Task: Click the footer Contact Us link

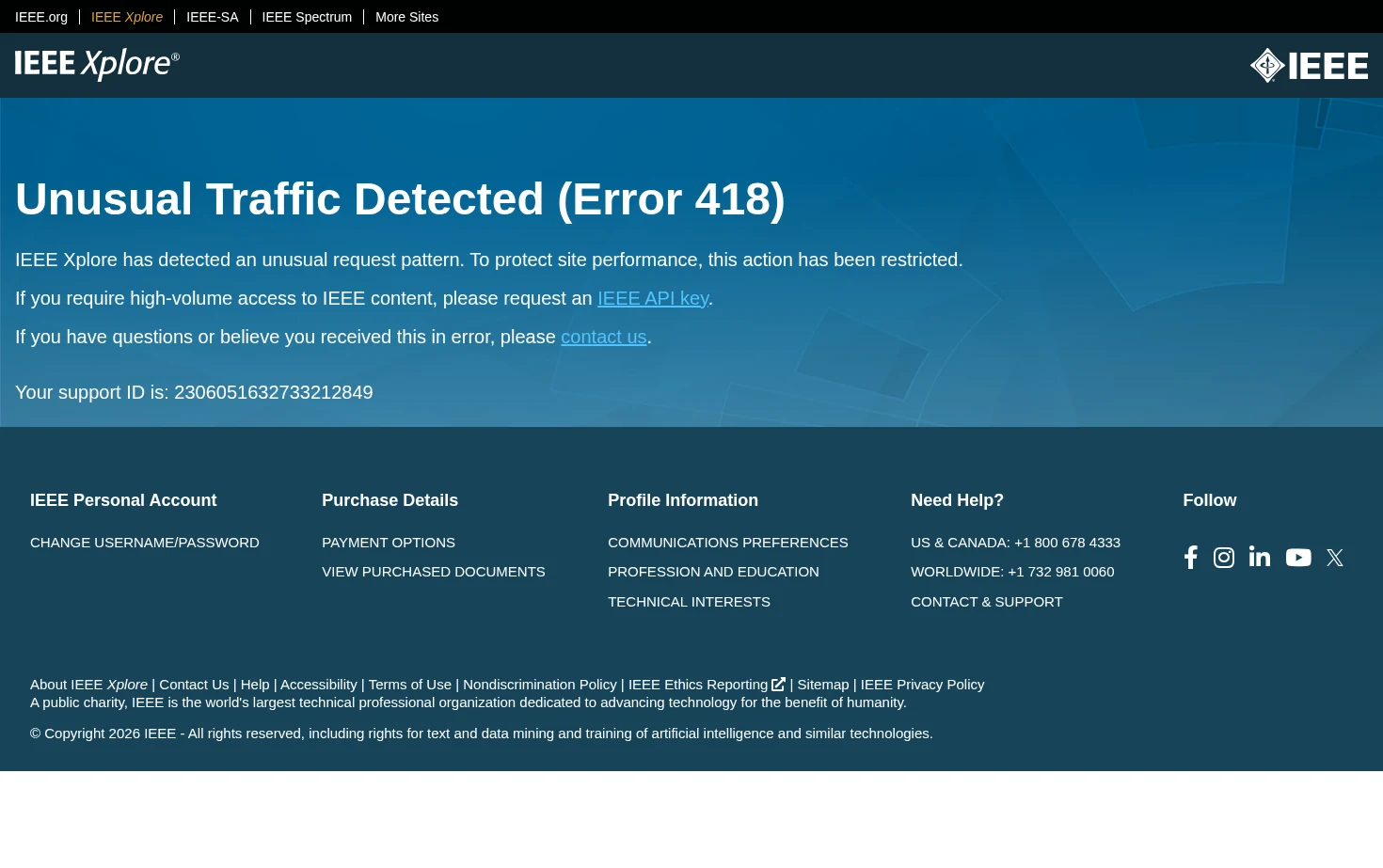Action: 194,685
